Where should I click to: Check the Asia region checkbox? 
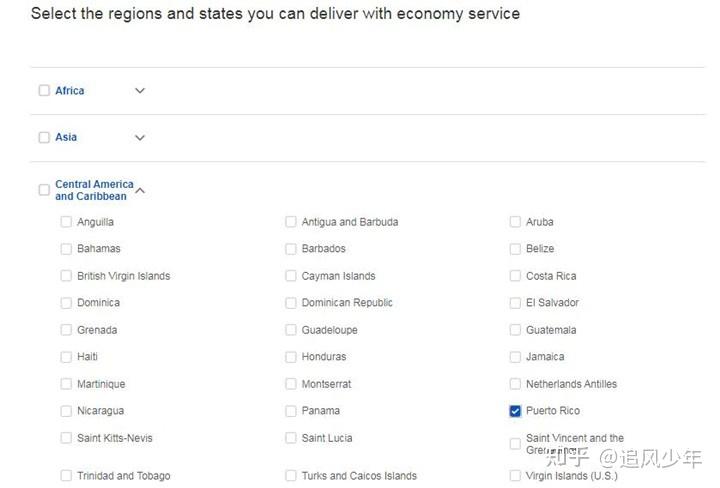tap(44, 138)
